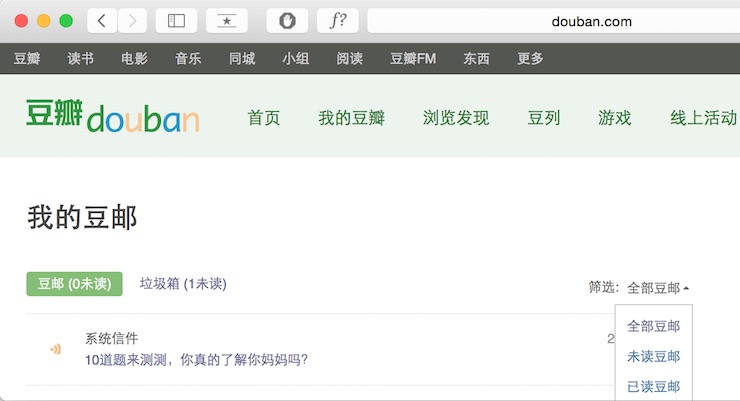This screenshot has width=740, height=401.
Task: Go back with Safari's back arrow
Action: [102, 21]
